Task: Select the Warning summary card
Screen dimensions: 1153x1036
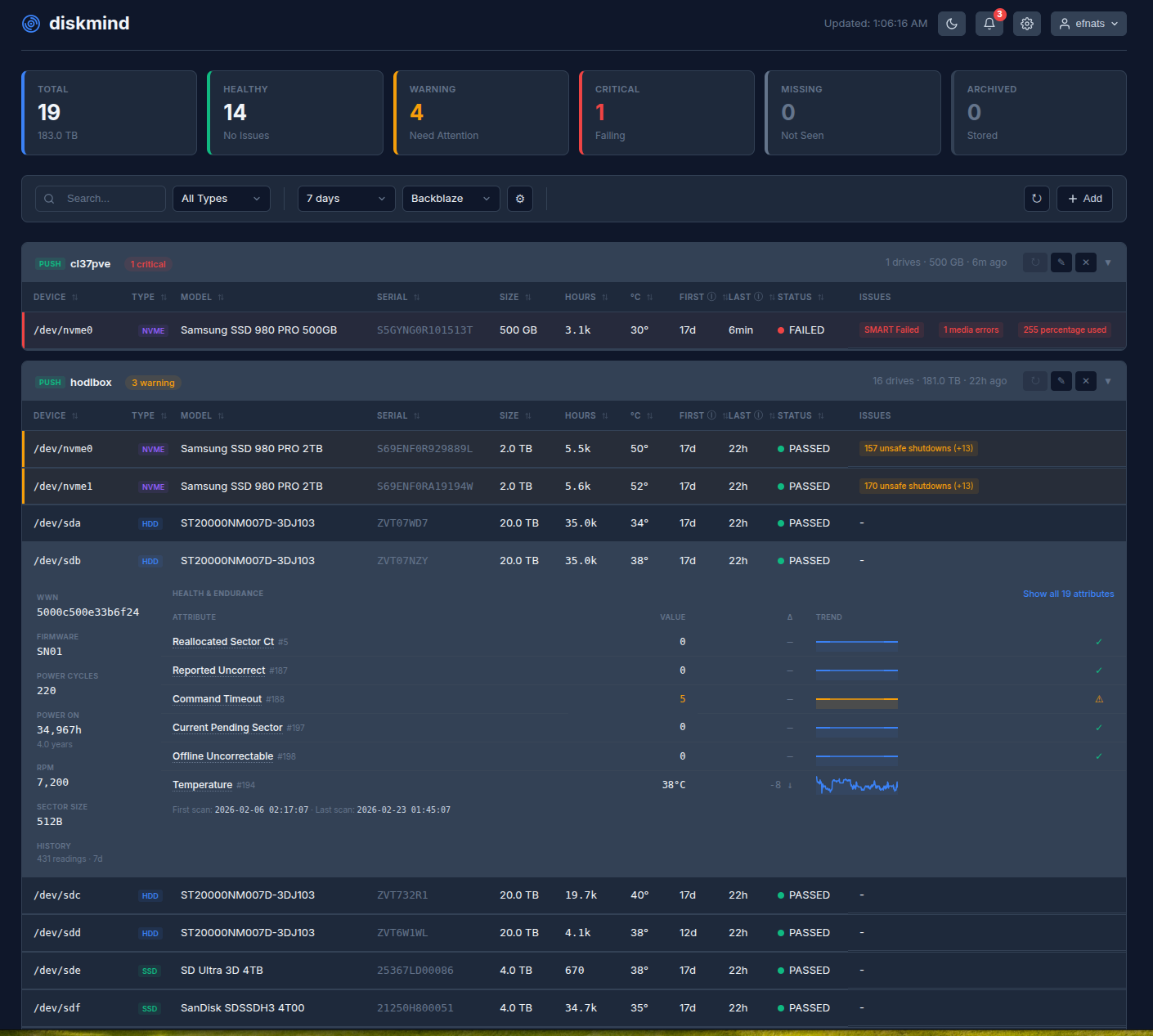Action: [x=481, y=113]
